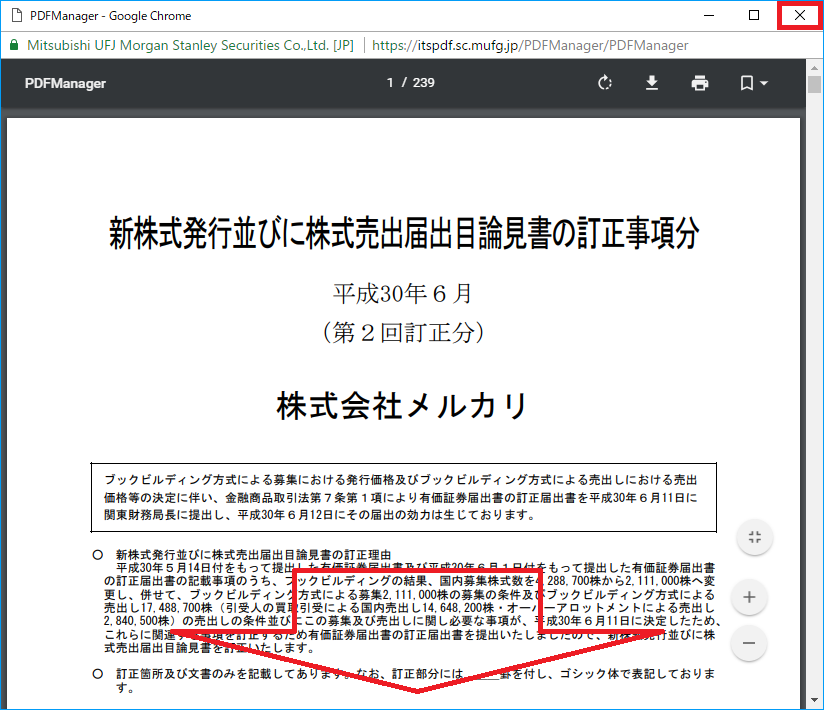This screenshot has width=824, height=710.
Task: Click the (第2回訂正分) text
Action: (x=403, y=332)
